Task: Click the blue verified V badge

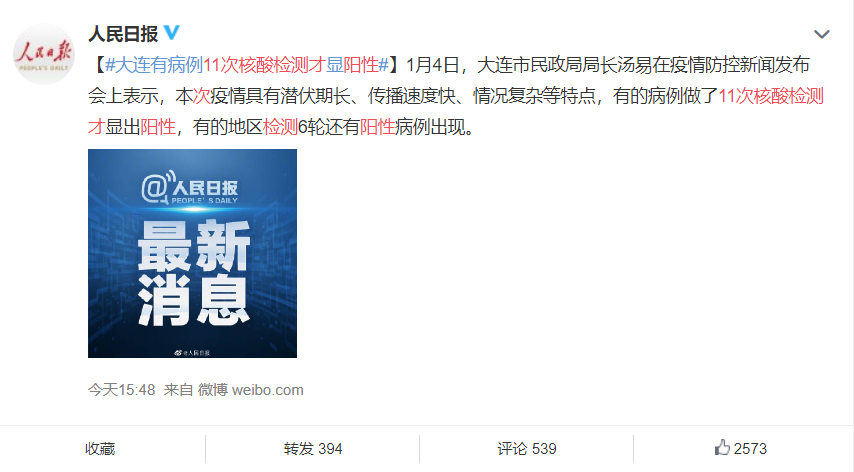Action: tap(172, 33)
